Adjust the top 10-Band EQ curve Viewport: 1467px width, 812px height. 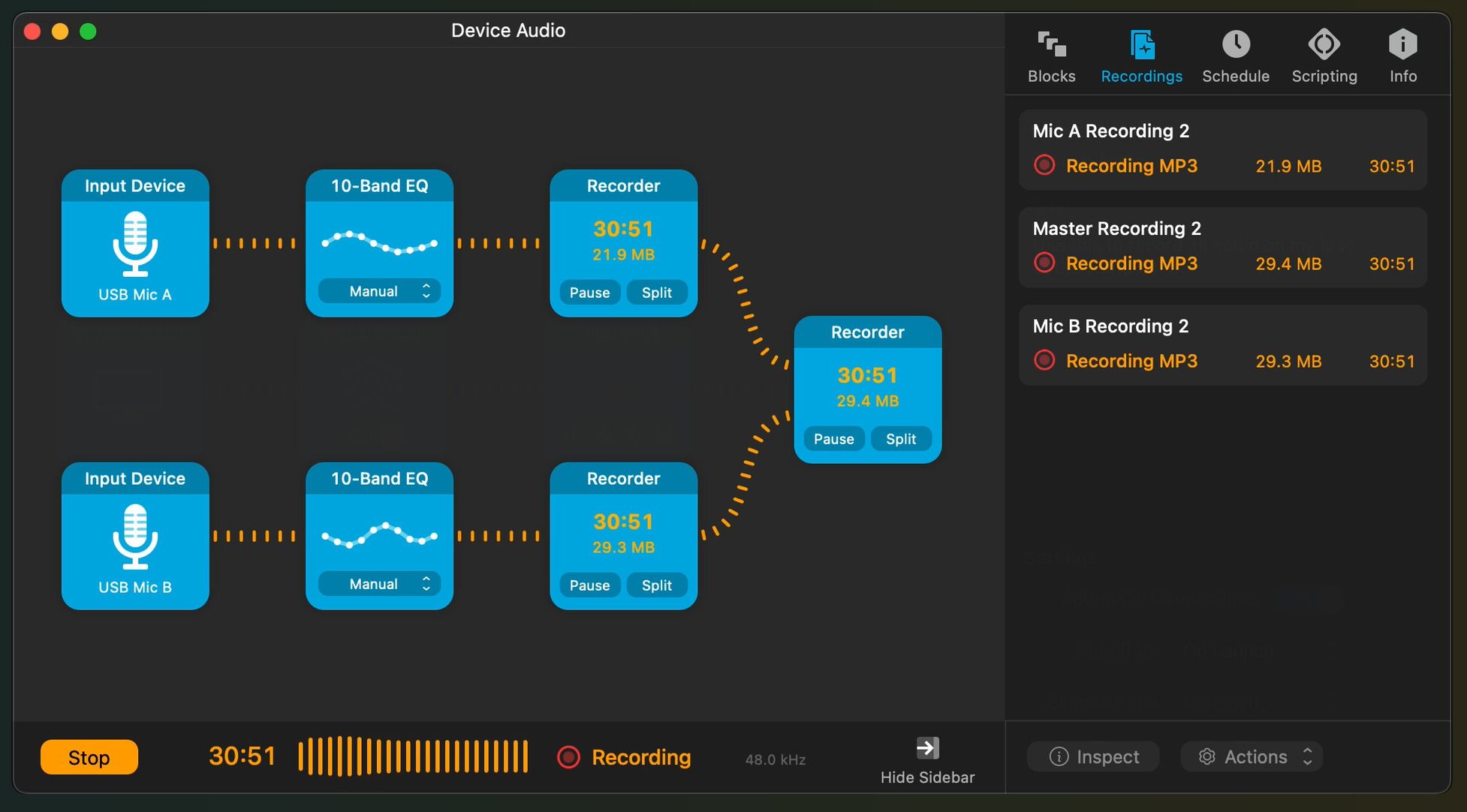[x=379, y=242]
